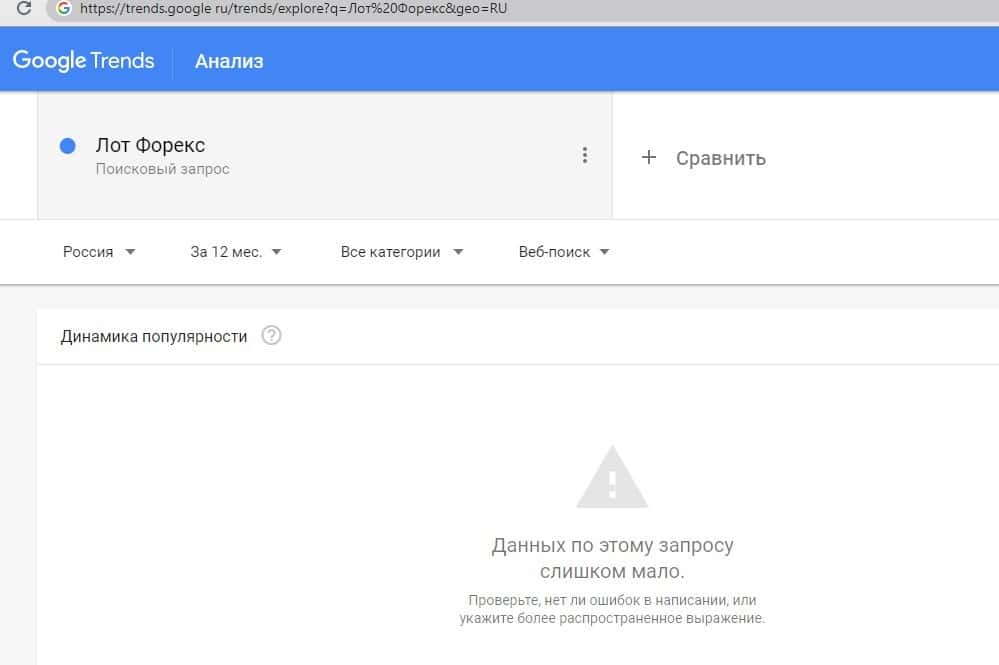Click the Сравнить compare label

coord(720,158)
